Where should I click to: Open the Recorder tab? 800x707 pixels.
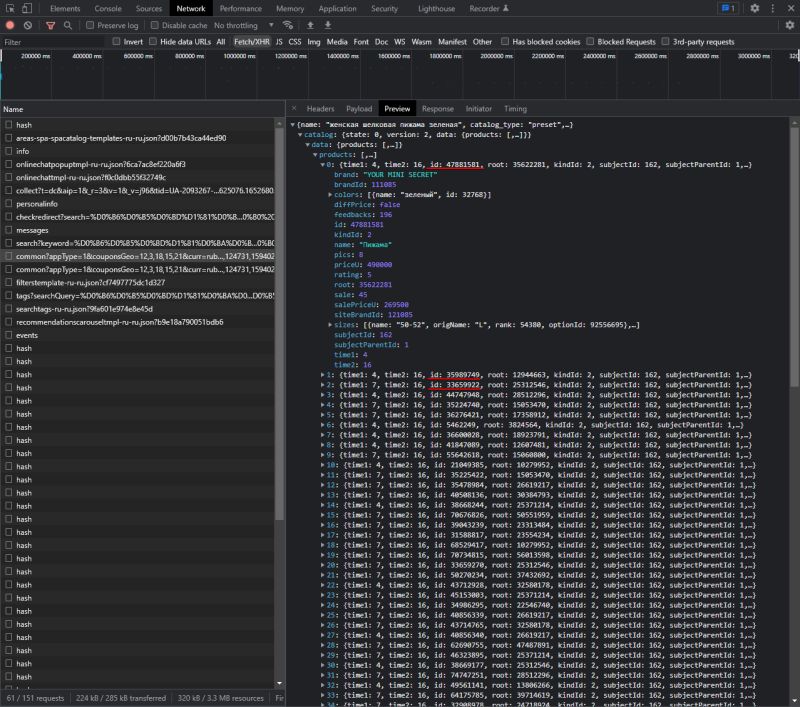(489, 9)
